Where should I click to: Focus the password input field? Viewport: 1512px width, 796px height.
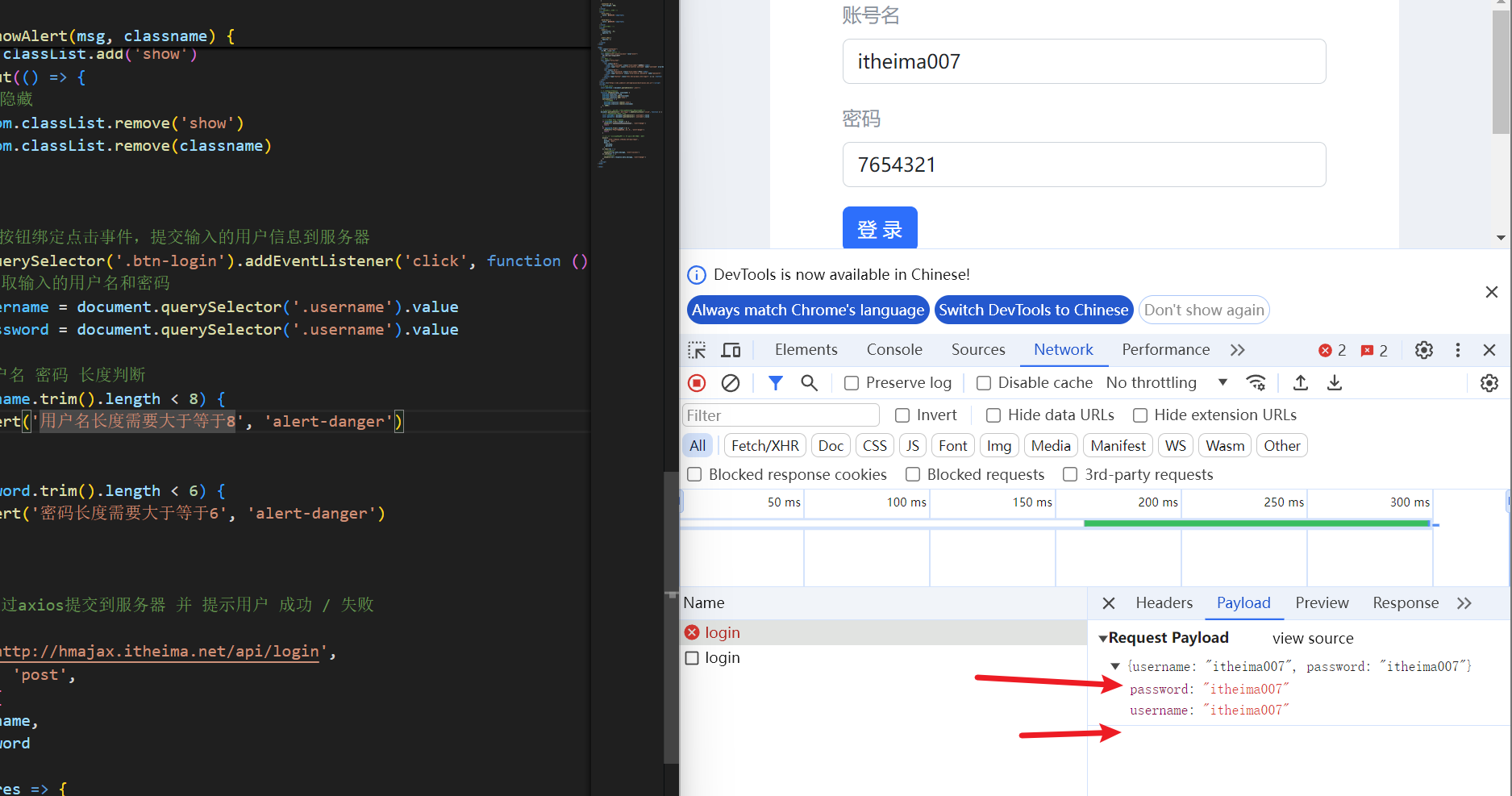pyautogui.click(x=1084, y=165)
